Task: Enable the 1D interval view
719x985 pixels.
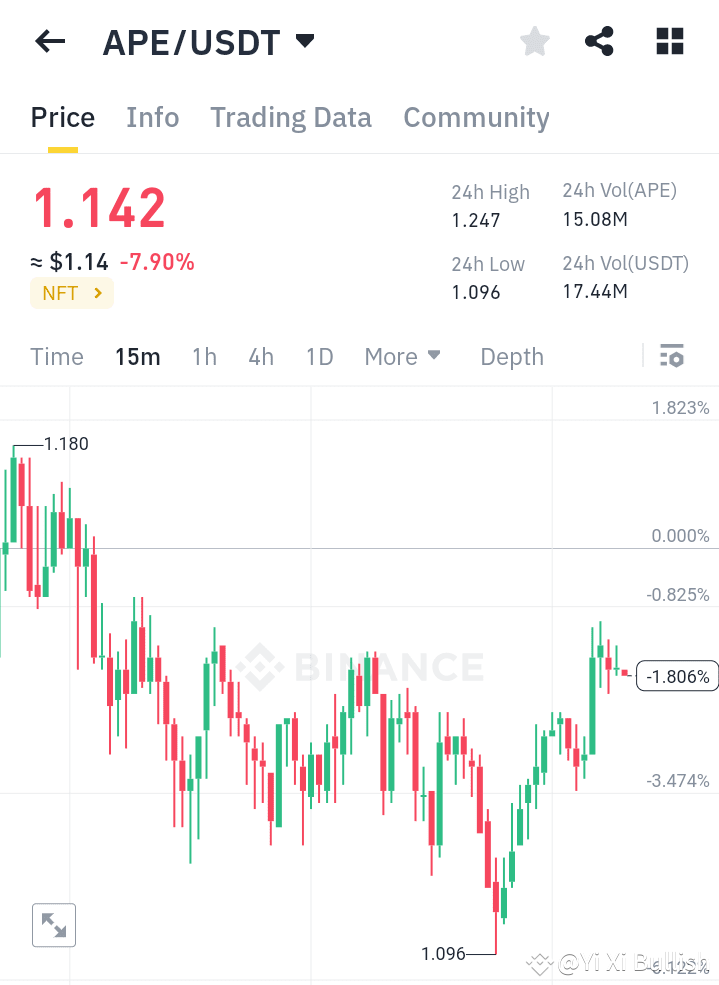Action: point(319,356)
